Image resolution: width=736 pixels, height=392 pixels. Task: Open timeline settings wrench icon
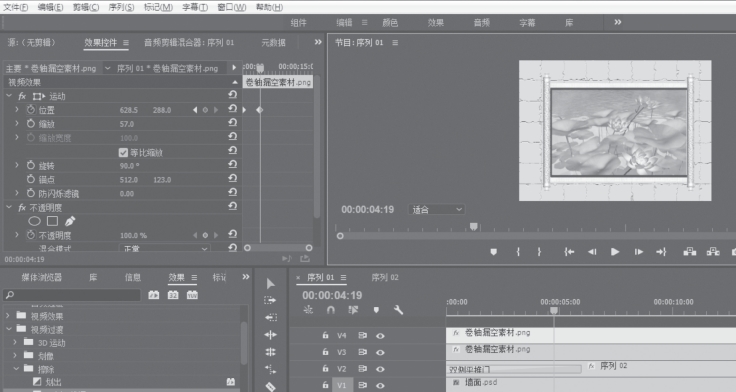399,310
